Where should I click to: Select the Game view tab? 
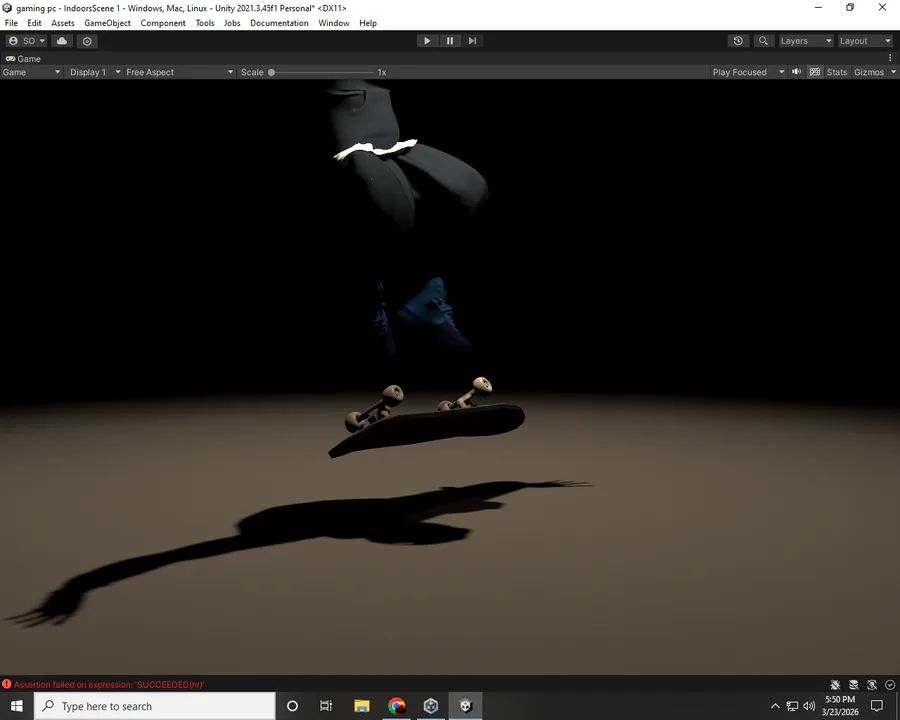tap(23, 59)
